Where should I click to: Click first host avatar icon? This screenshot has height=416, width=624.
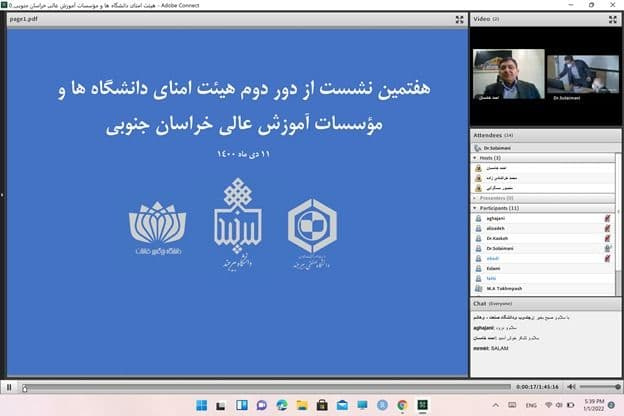coord(479,168)
